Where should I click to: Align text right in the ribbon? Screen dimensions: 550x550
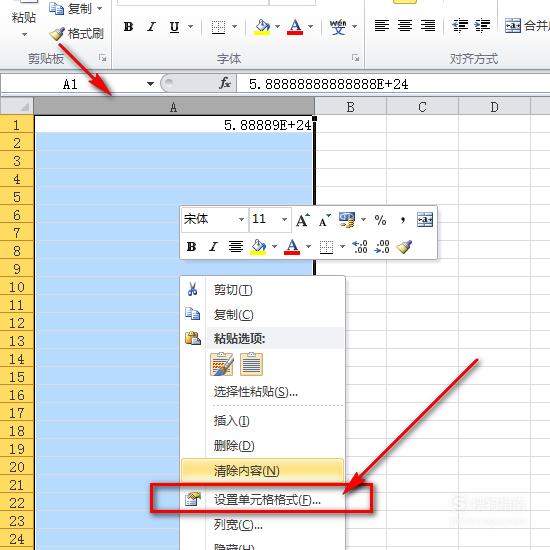[428, 25]
